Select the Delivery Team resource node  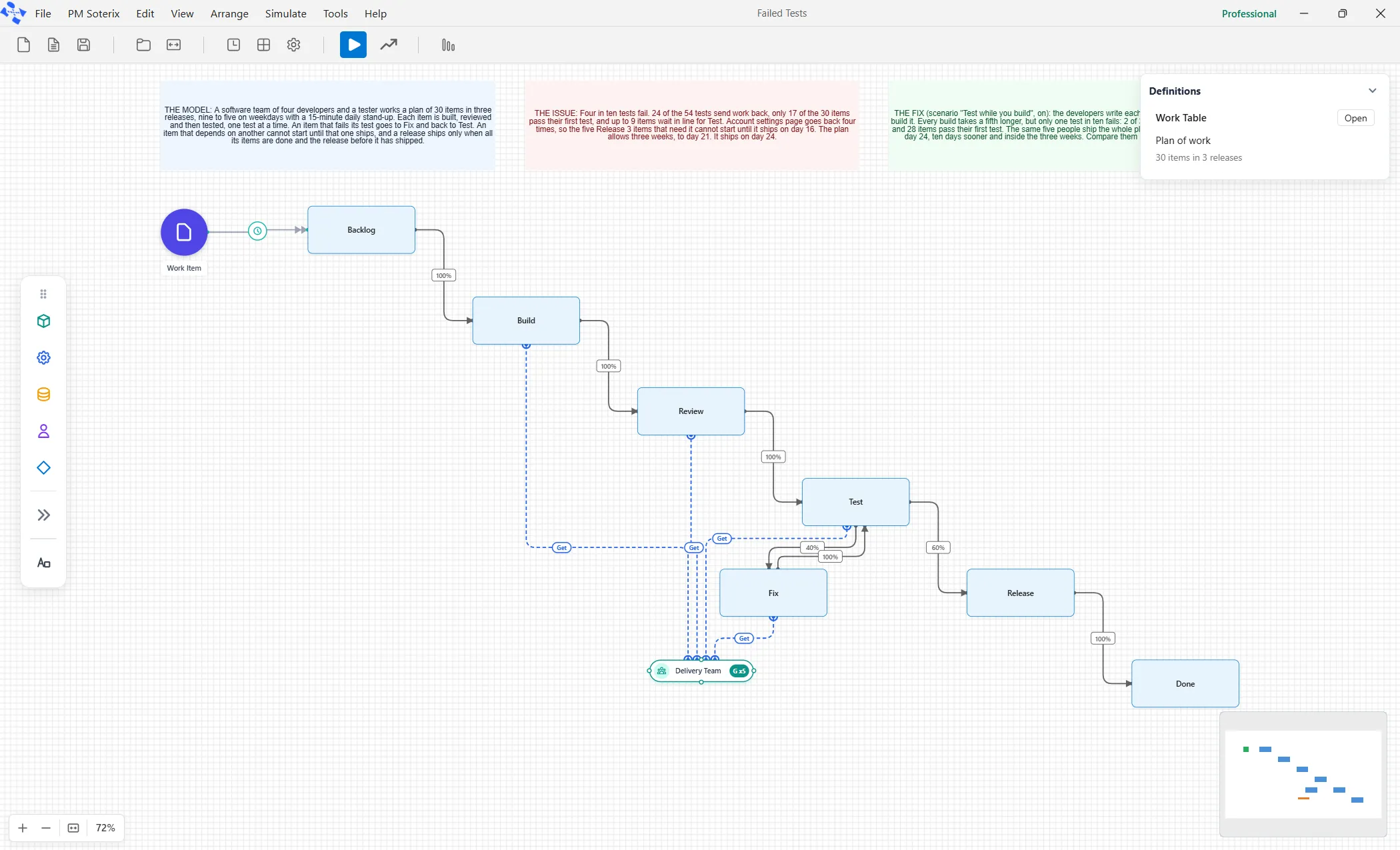[x=701, y=671]
